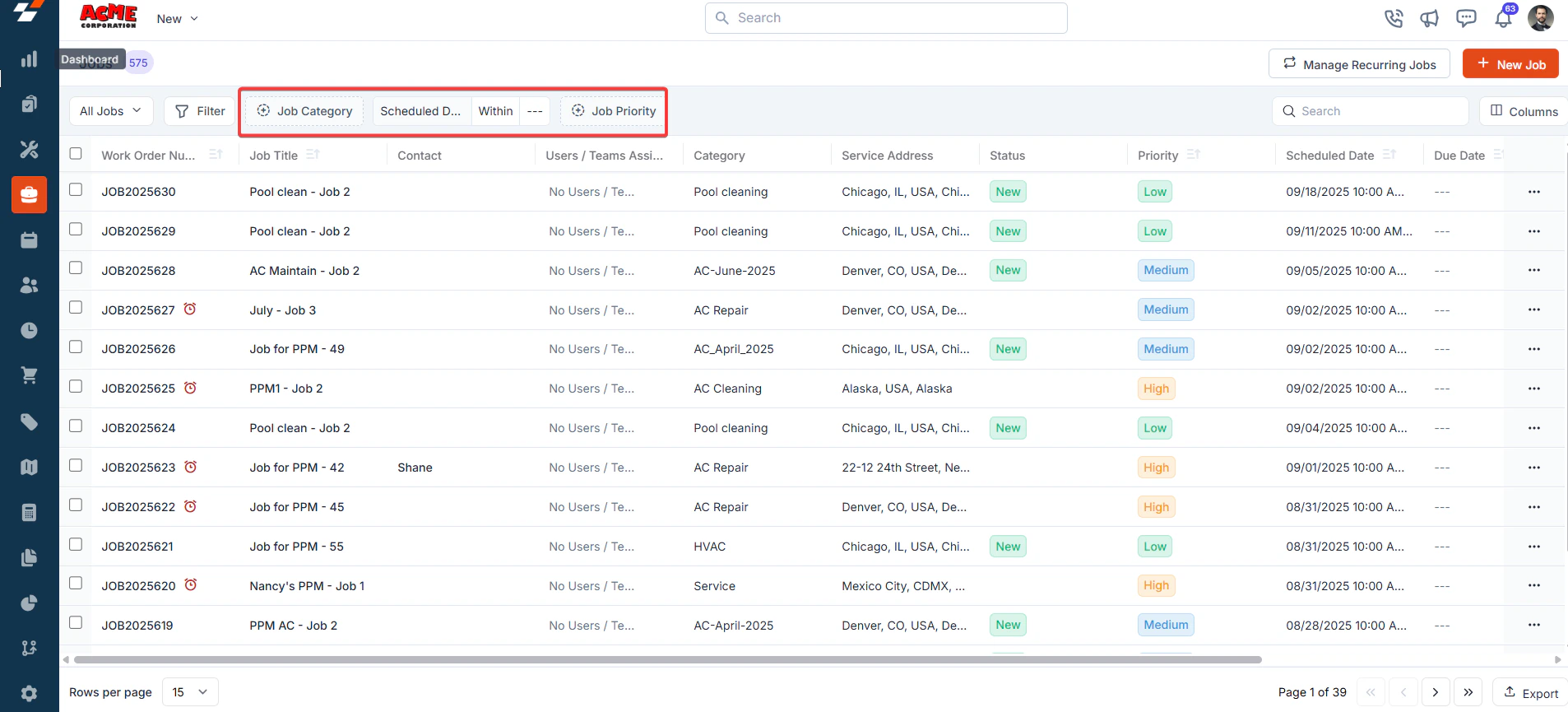The image size is (1568, 712).
Task: Click the phone call icon in header
Action: pos(1394,18)
